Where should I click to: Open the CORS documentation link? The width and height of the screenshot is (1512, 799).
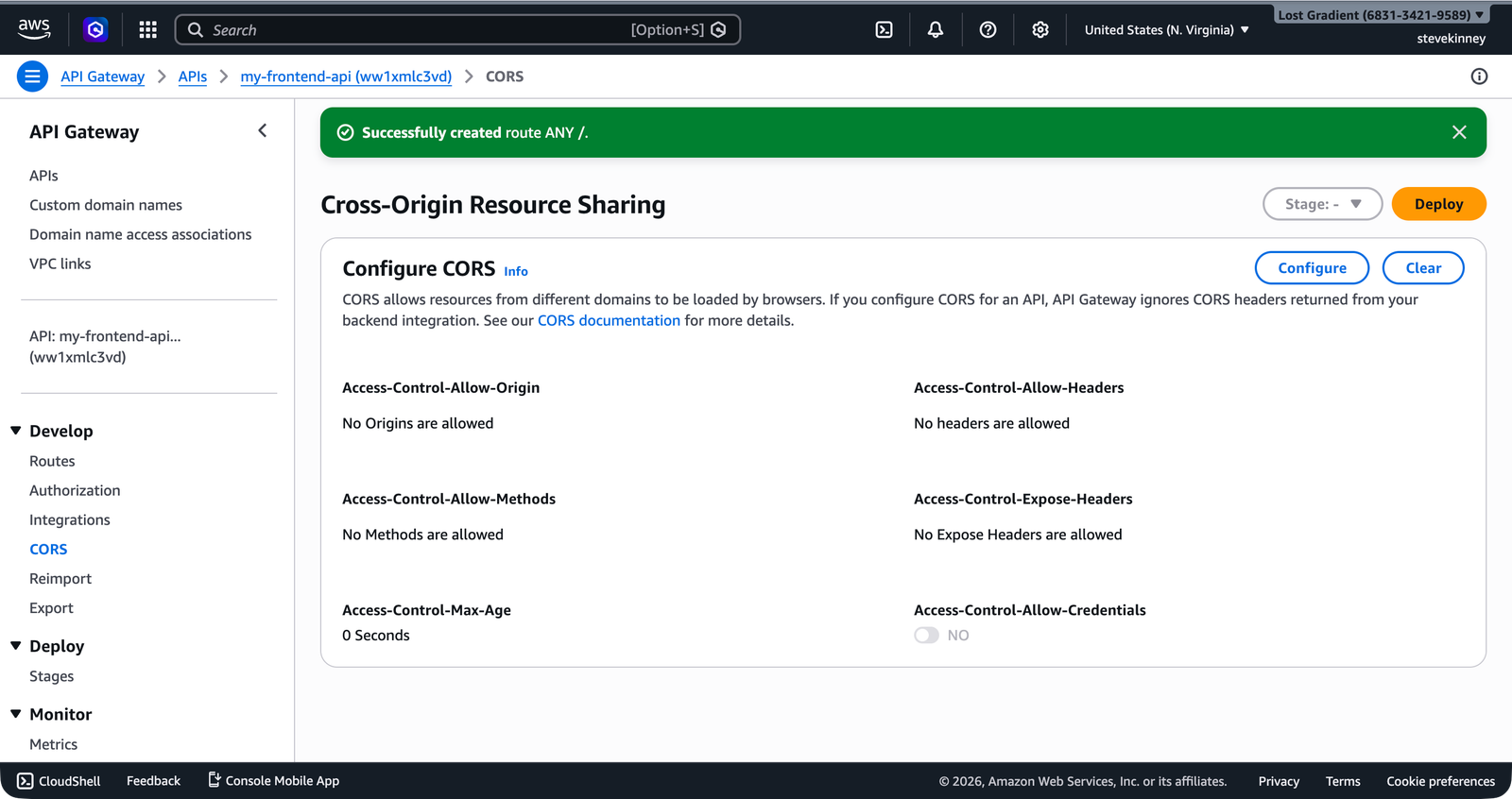[609, 320]
